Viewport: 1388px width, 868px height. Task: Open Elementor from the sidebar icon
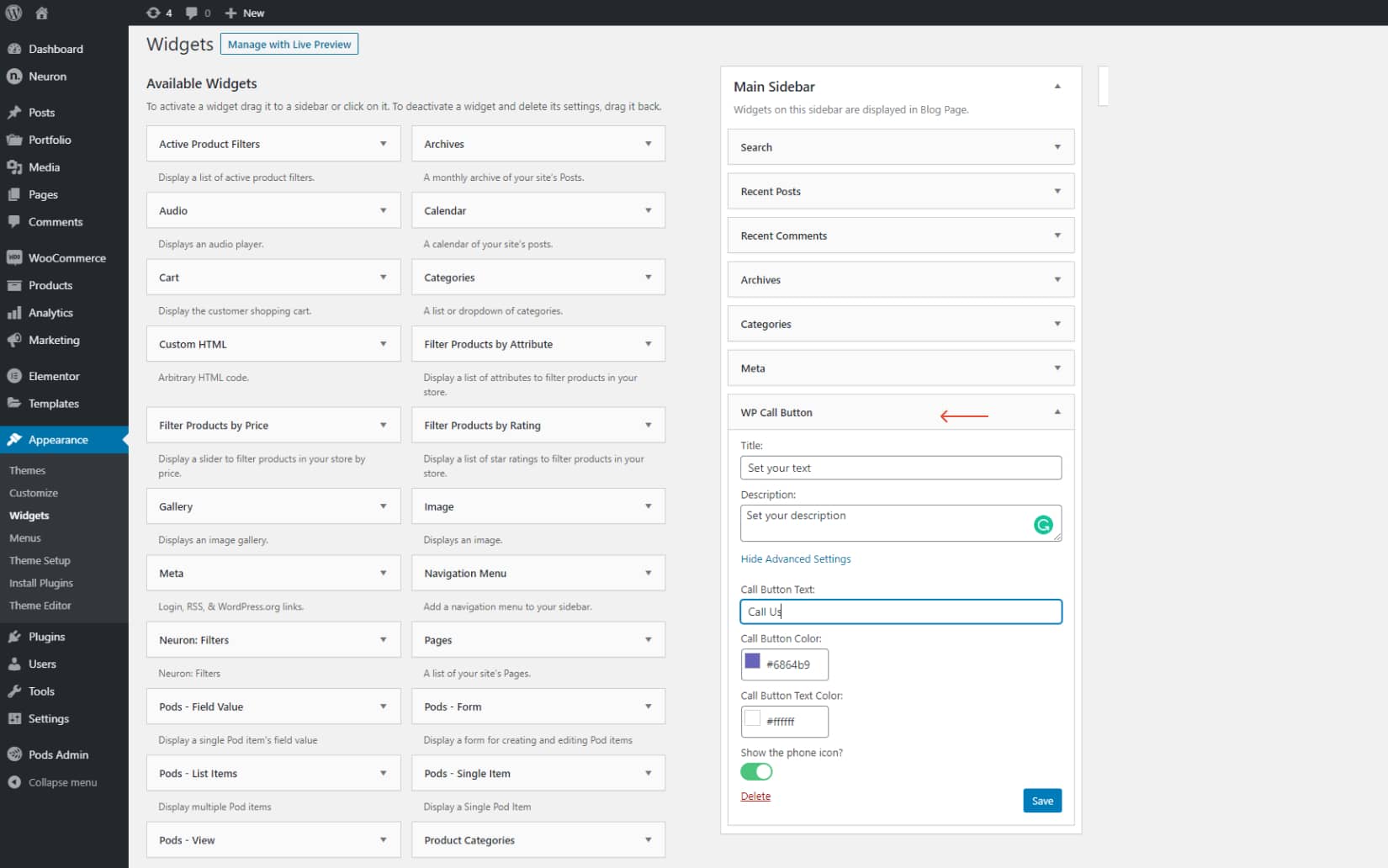click(x=15, y=376)
